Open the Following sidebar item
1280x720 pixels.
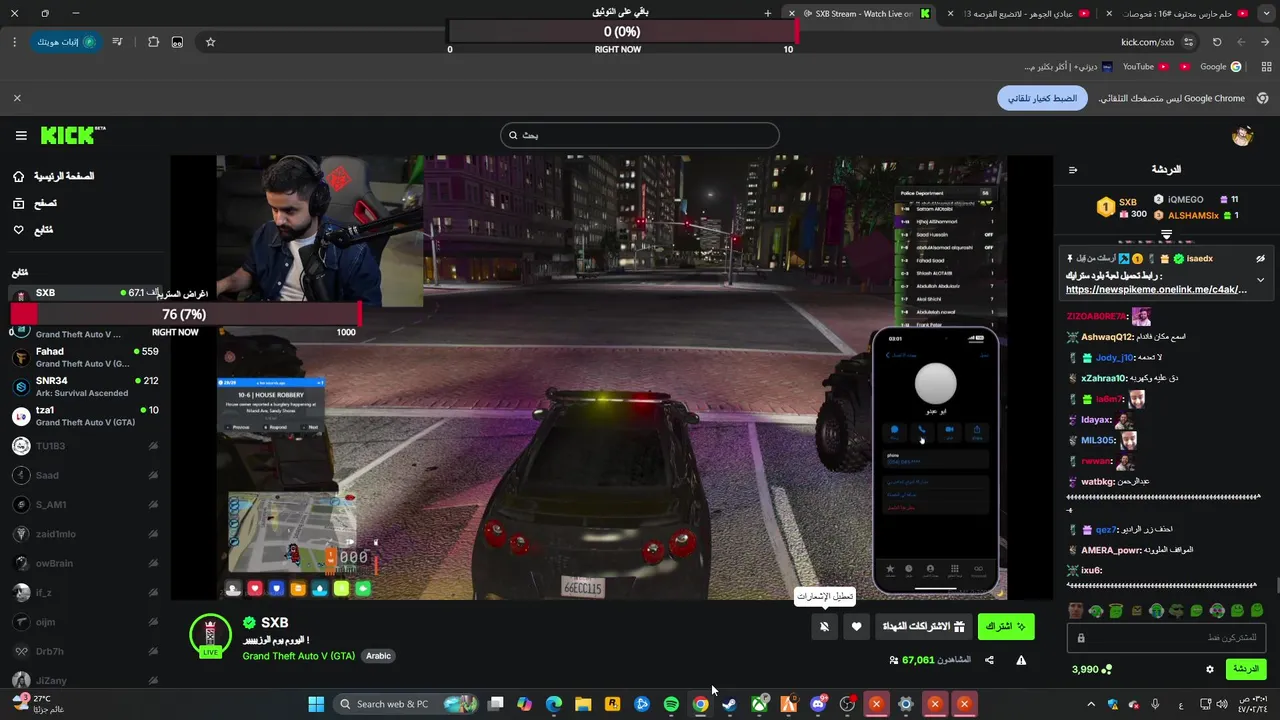pyautogui.click(x=33, y=230)
